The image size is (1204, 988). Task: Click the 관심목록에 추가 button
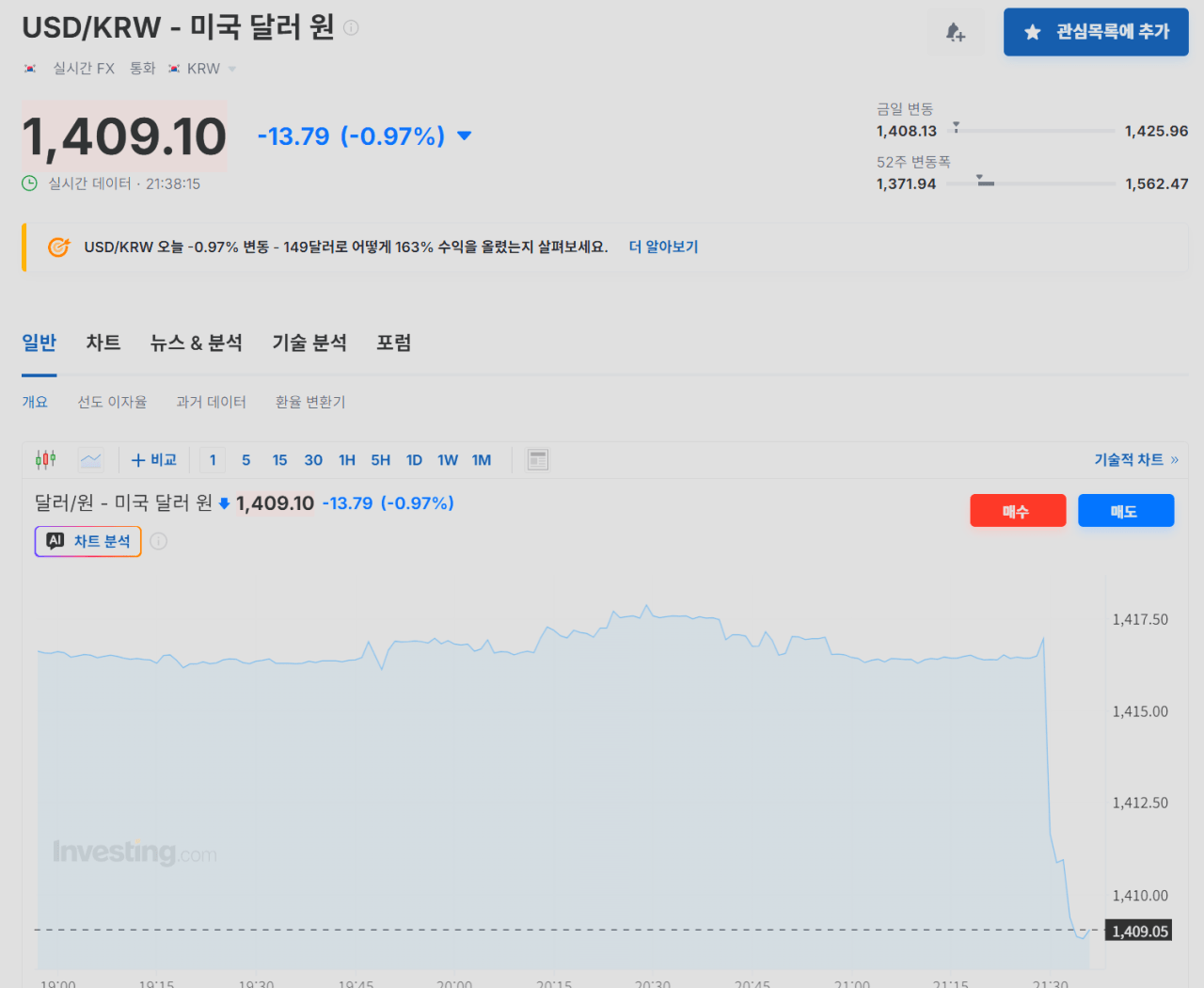click(x=1096, y=32)
